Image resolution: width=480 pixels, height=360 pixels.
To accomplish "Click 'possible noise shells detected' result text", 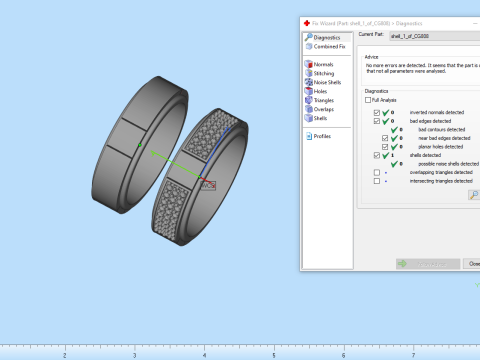I will (448, 164).
